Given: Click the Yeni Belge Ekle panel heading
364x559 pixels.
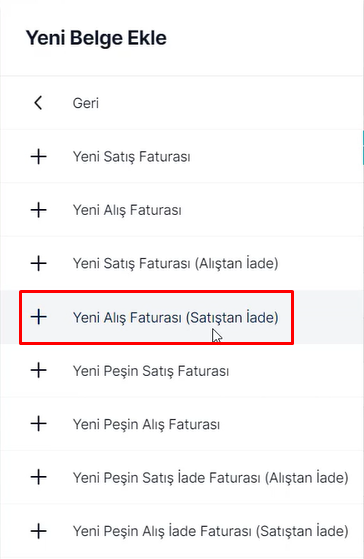Looking at the screenshot, I should point(96,38).
